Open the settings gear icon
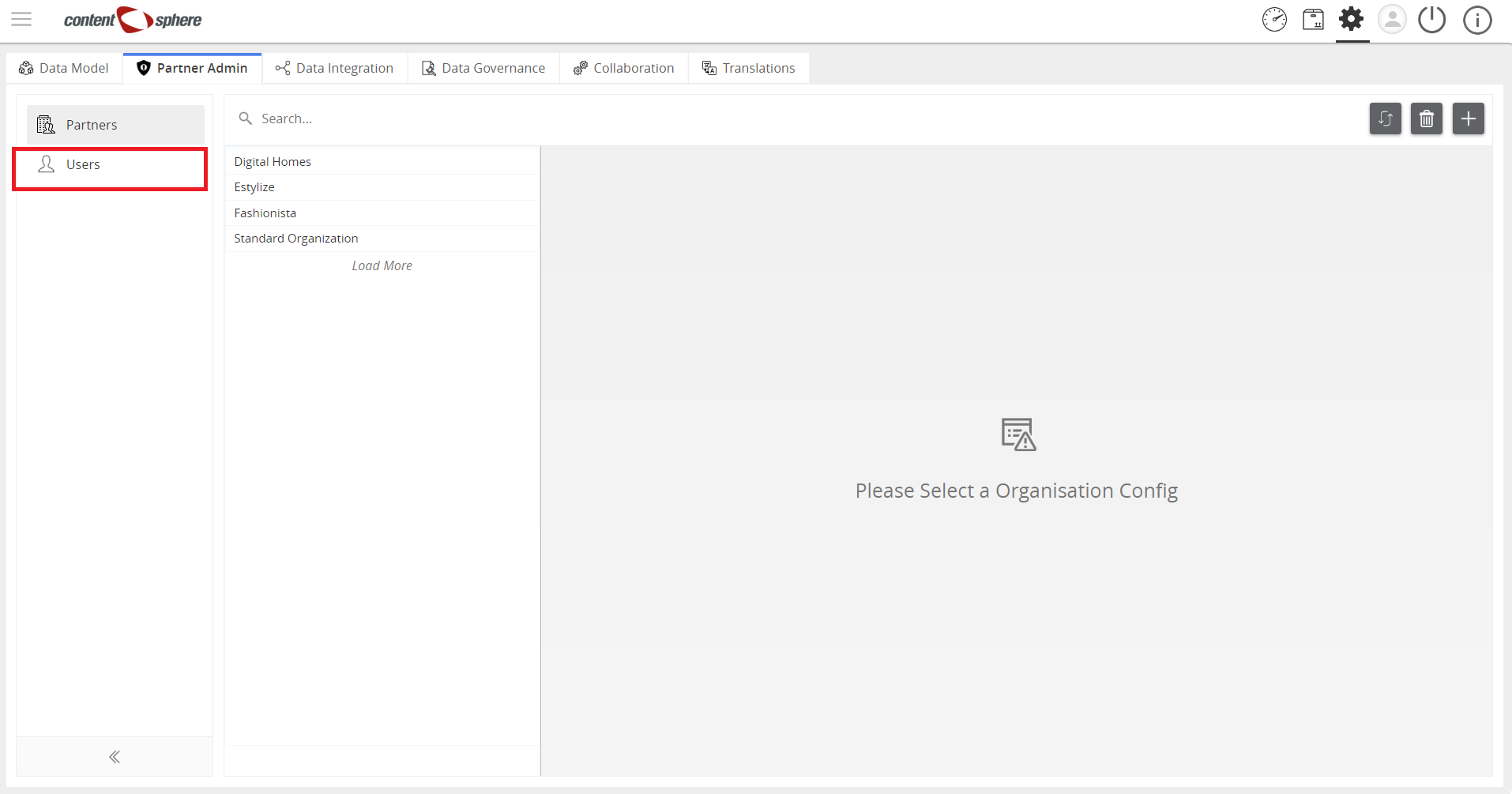Viewport: 1512px width, 794px height. (1352, 19)
